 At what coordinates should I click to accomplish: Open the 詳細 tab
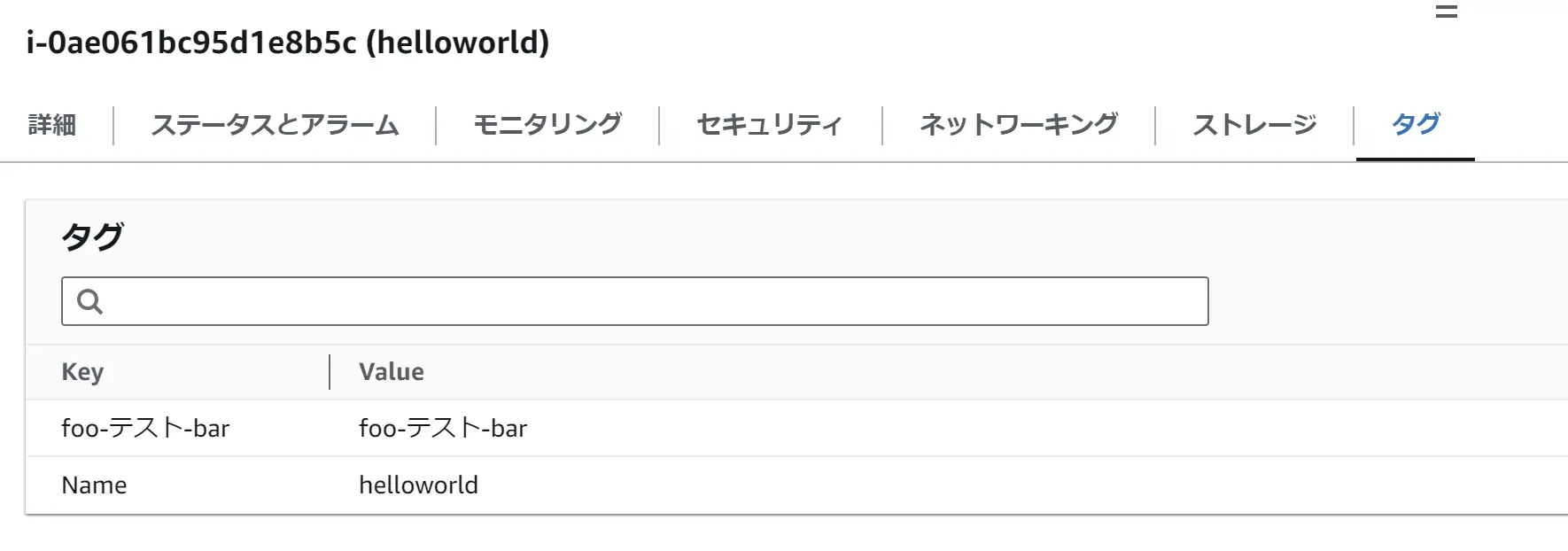52,125
